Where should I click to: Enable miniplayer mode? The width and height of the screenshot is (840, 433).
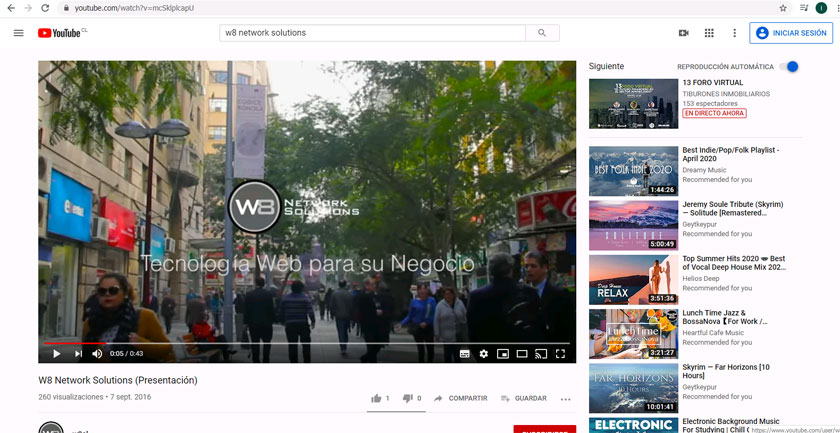tap(502, 354)
